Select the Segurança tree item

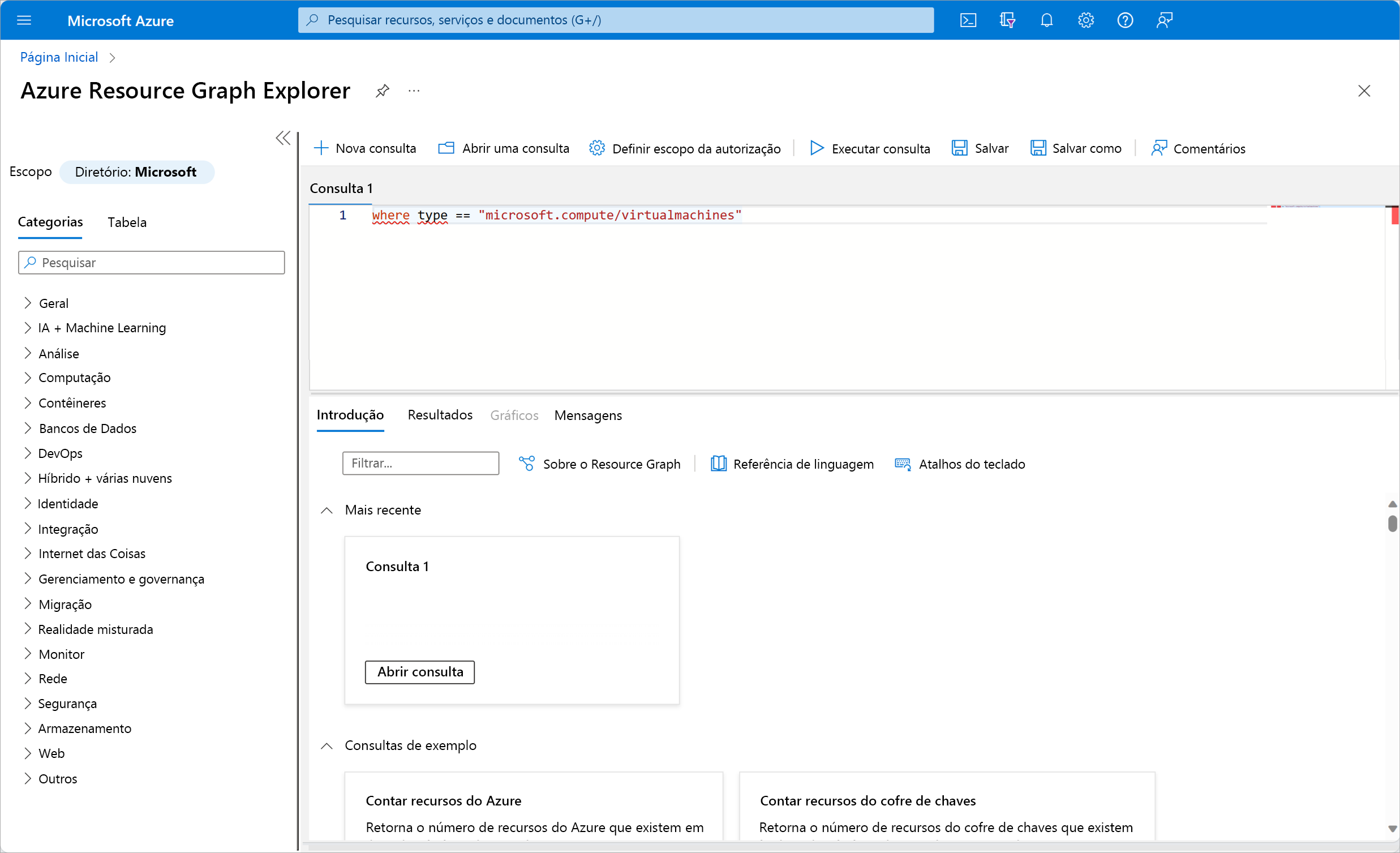click(x=67, y=704)
